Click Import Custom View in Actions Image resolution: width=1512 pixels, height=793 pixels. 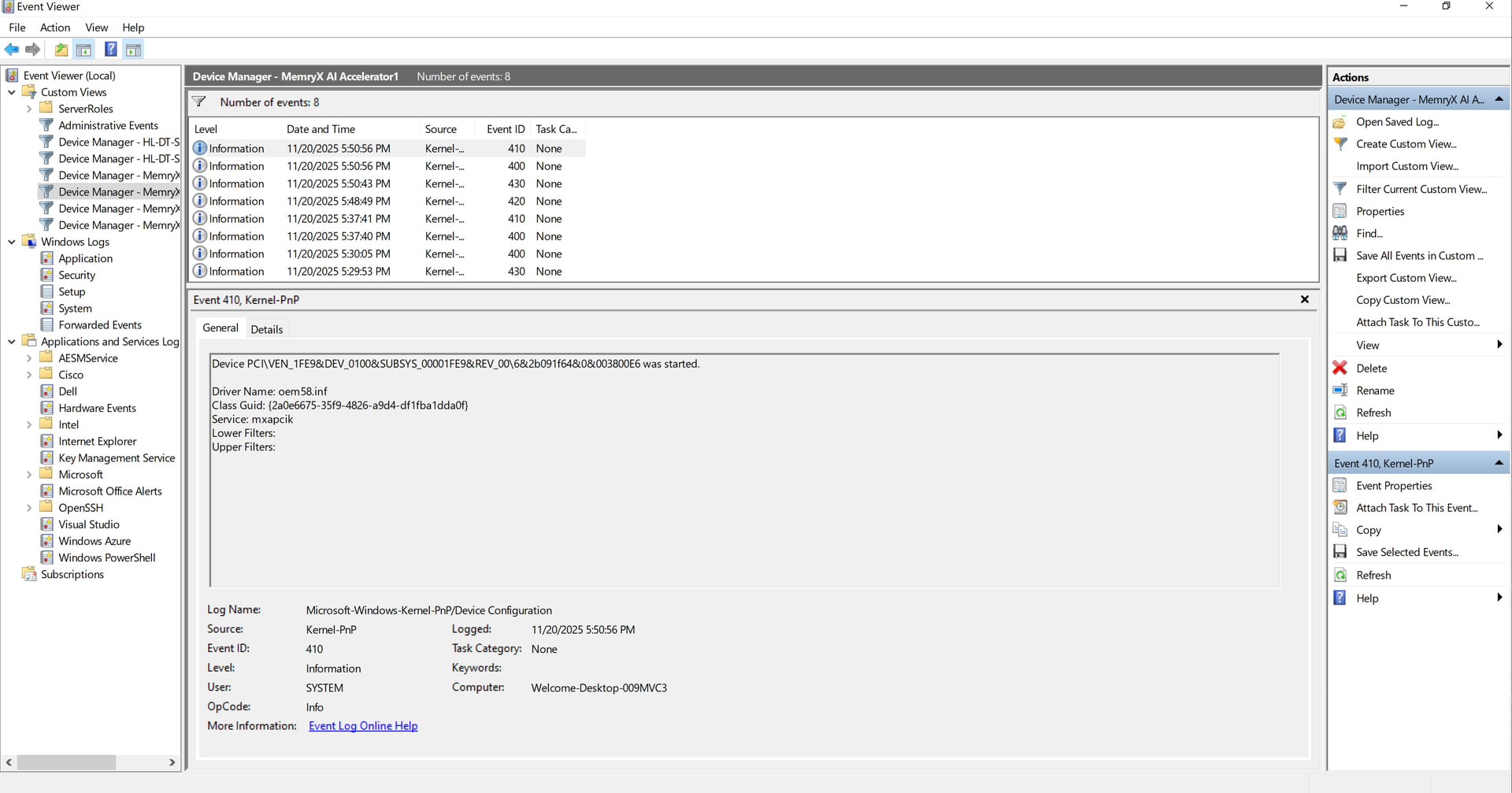point(1407,166)
